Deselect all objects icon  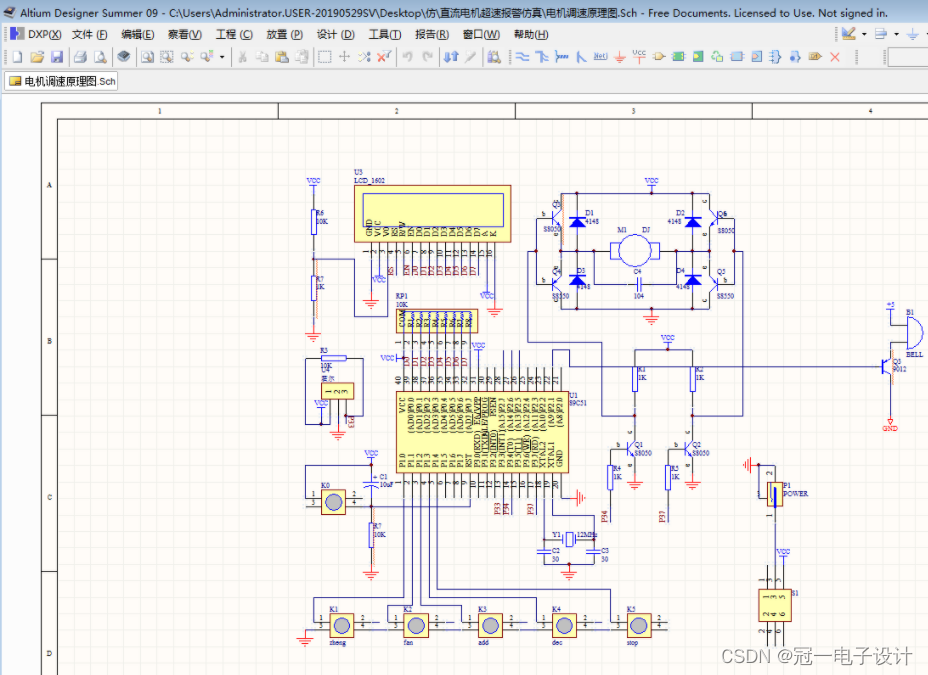pos(364,57)
